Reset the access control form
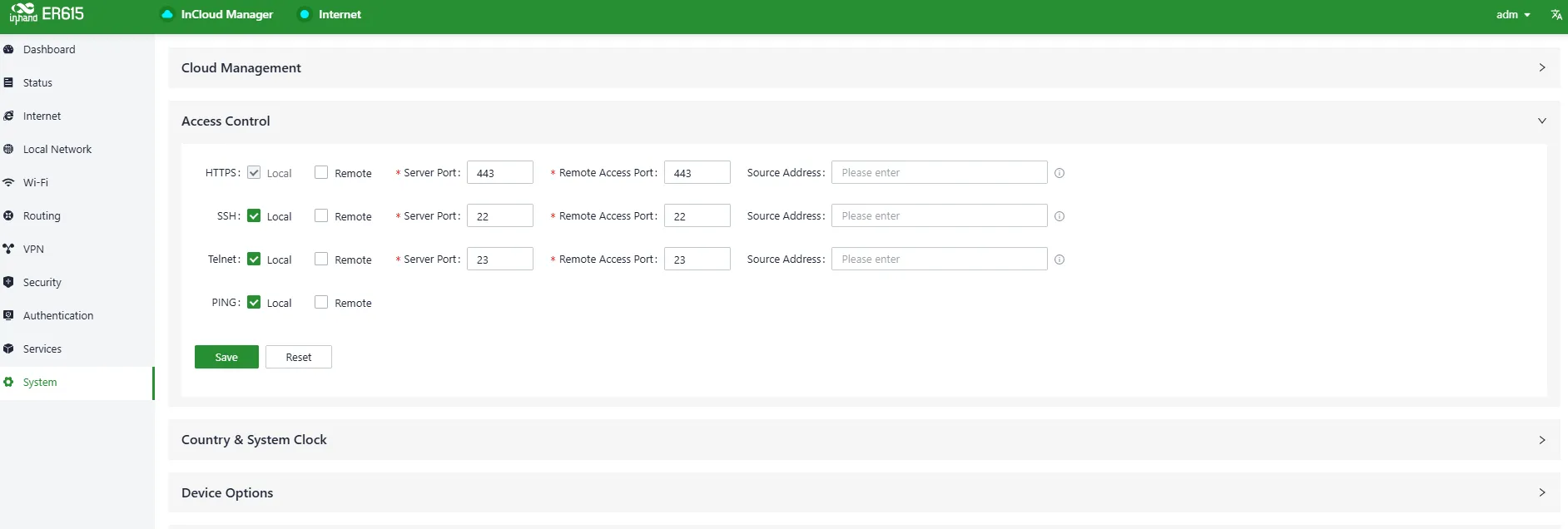1568x529 pixels. coord(299,357)
